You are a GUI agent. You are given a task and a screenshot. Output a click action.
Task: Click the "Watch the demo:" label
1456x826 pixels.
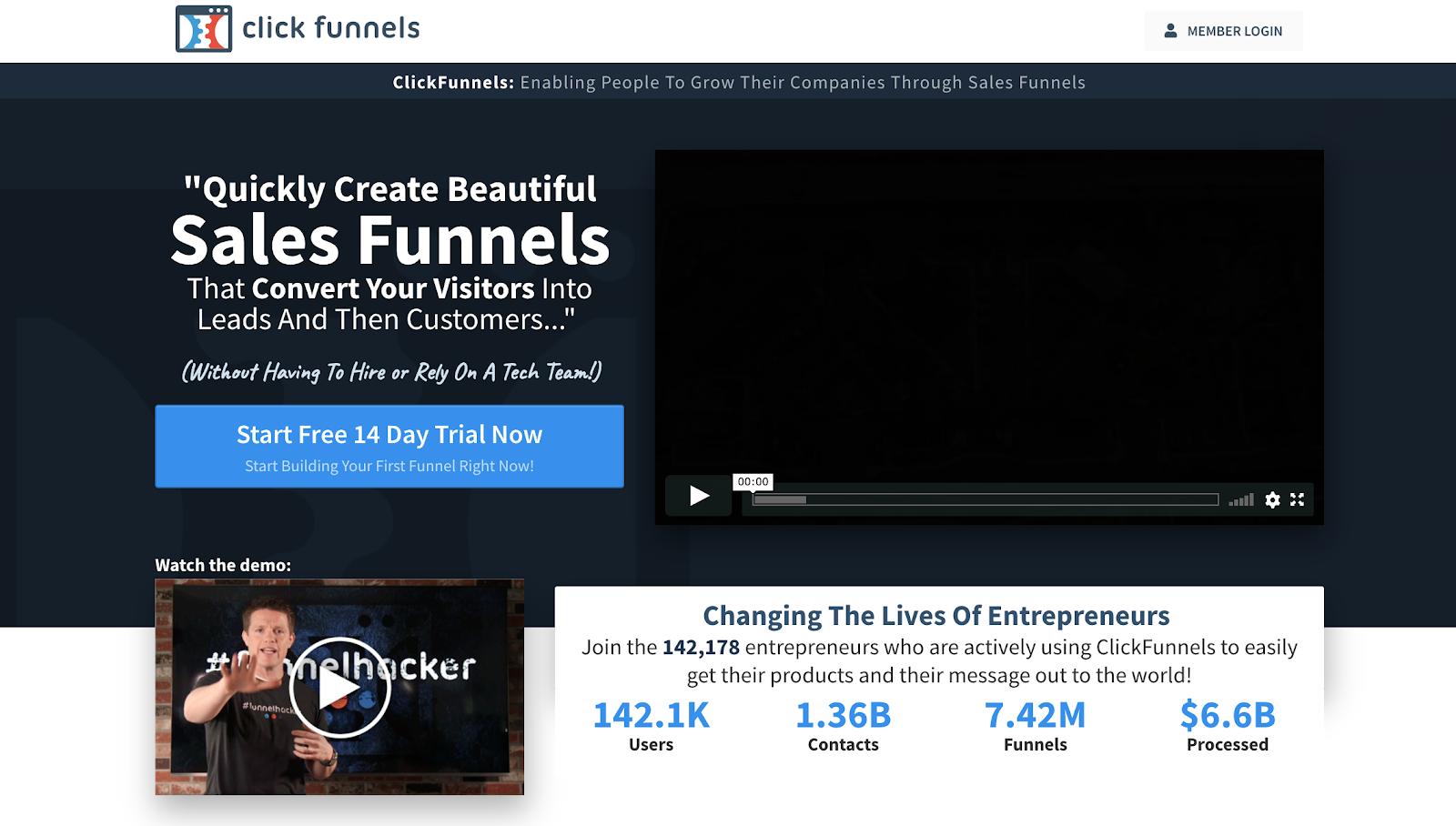[223, 565]
